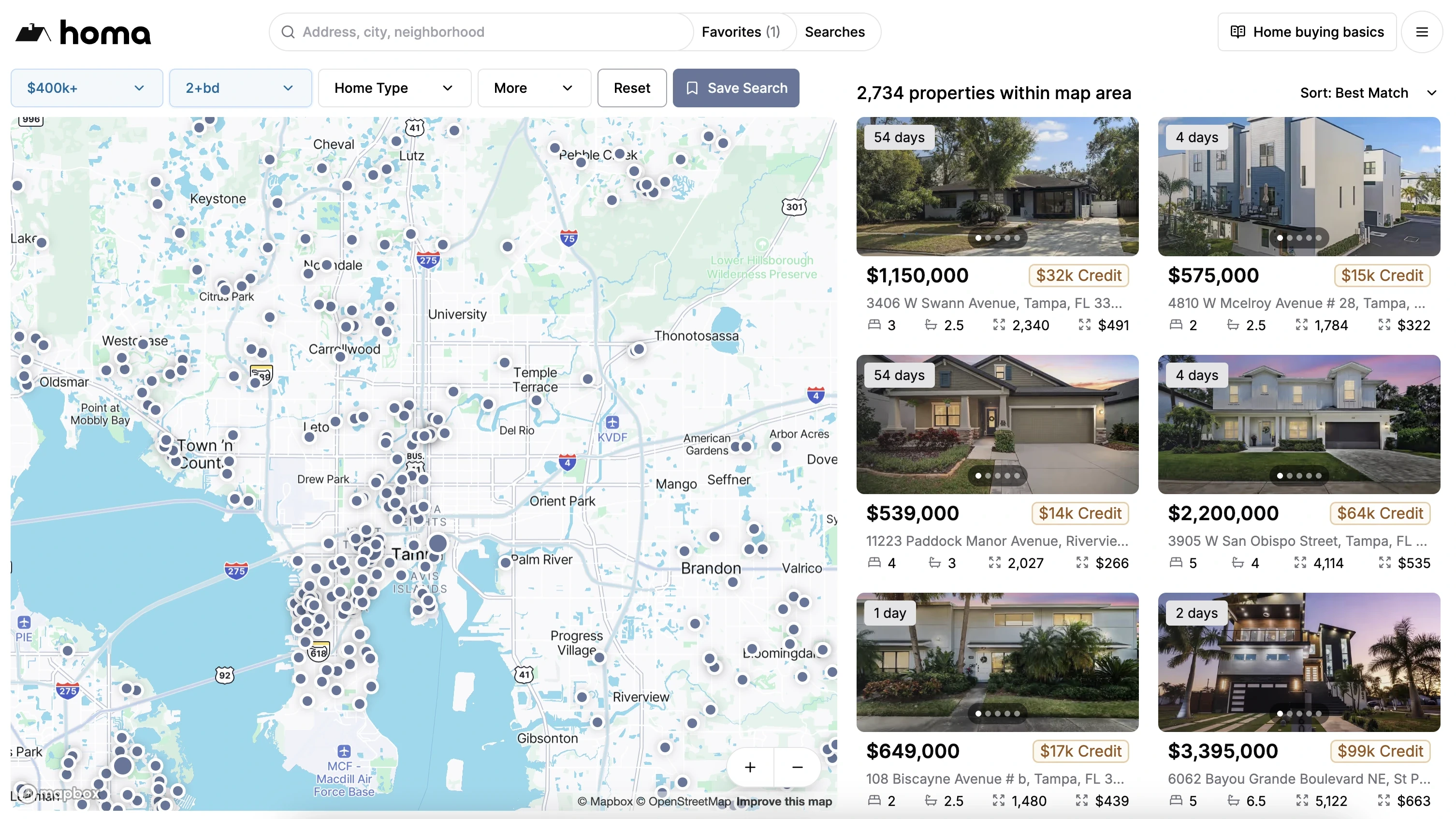The width and height of the screenshot is (1456, 819).
Task: Expand the 2+bd bedrooms filter
Action: (240, 88)
